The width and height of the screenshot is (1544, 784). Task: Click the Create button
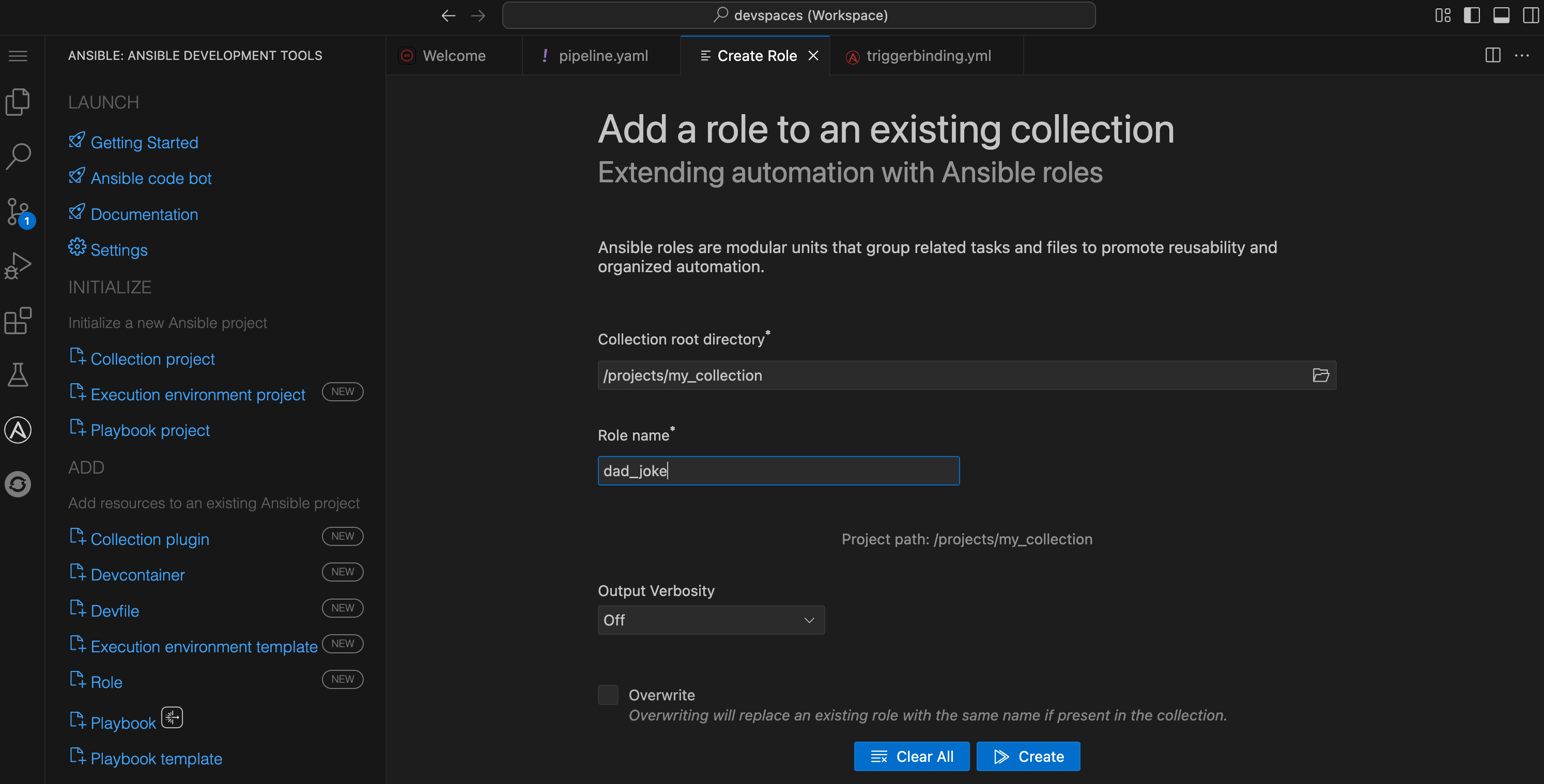pos(1028,756)
